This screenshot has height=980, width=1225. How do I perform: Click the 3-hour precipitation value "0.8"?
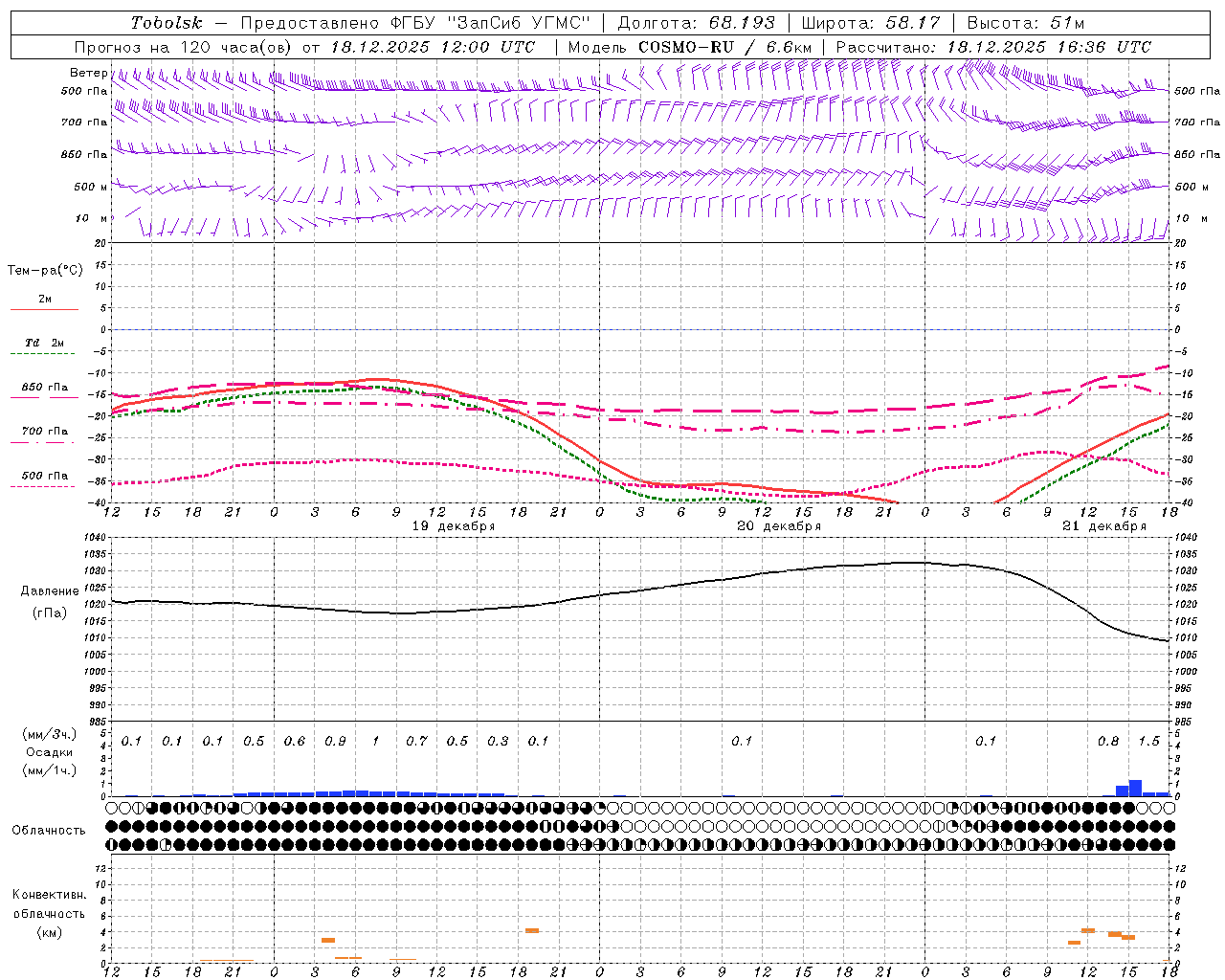click(1108, 742)
